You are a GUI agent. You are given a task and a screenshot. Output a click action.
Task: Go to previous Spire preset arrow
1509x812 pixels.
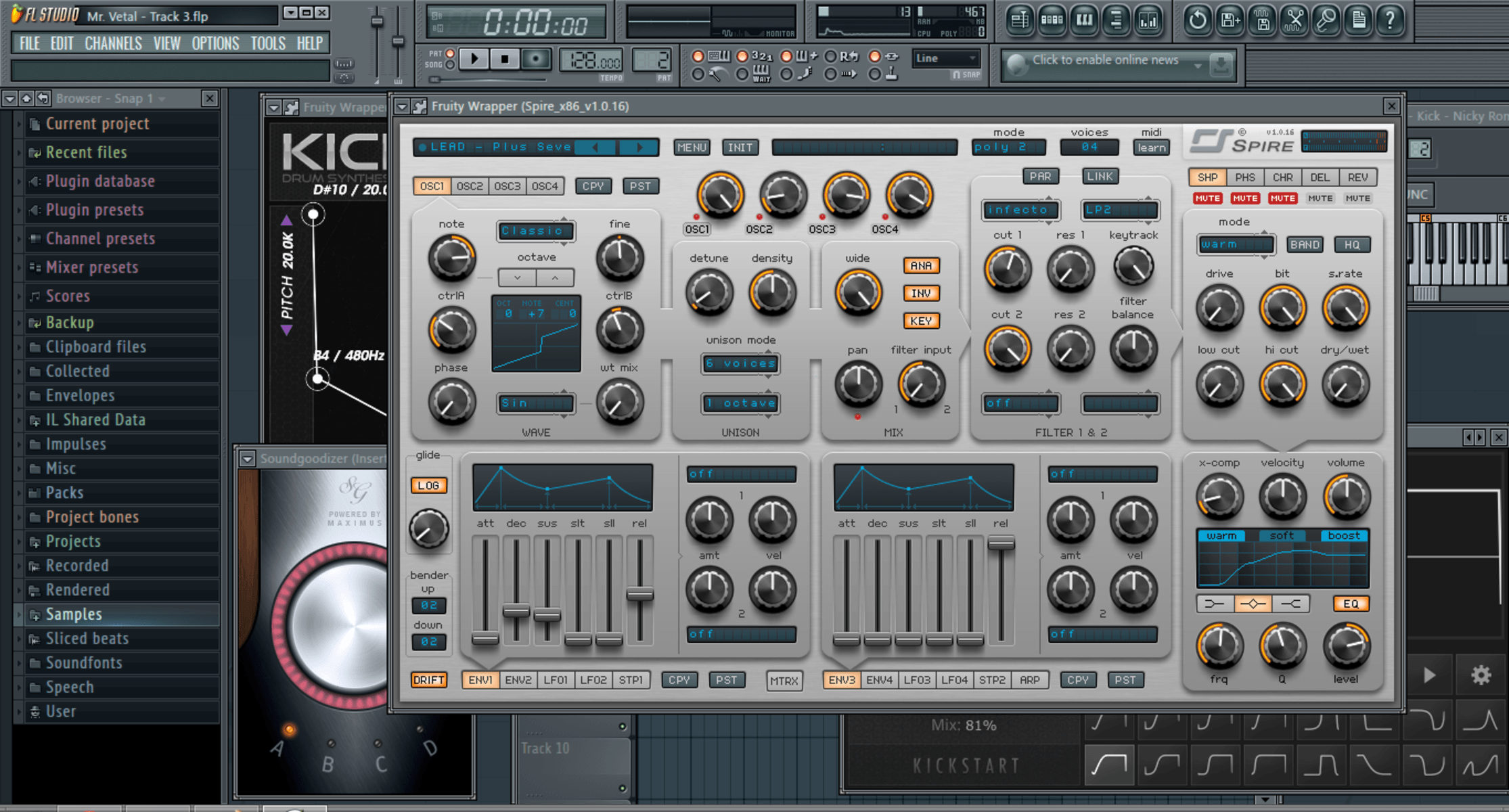pyautogui.click(x=595, y=147)
